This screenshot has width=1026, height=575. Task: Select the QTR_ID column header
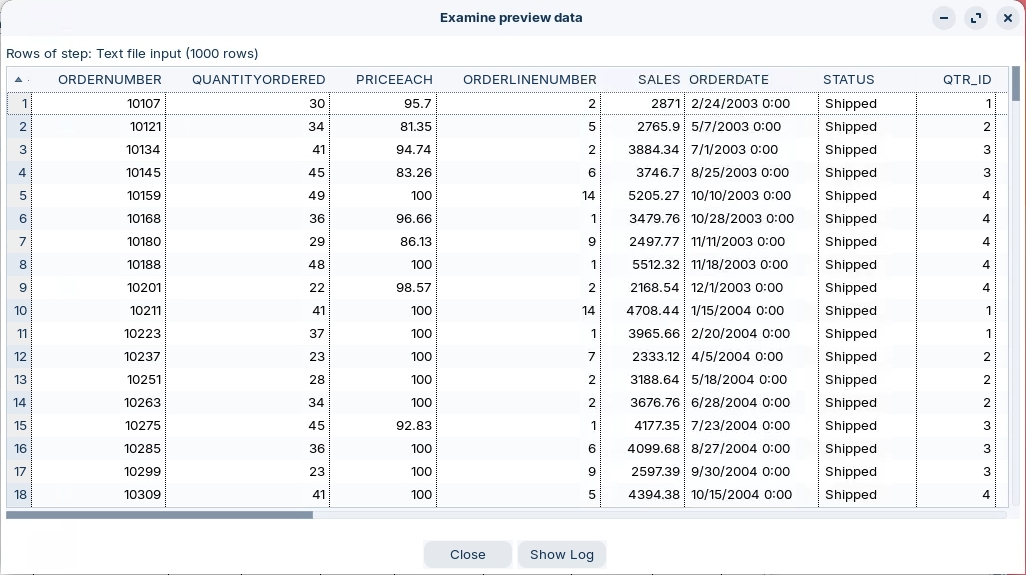pos(966,79)
